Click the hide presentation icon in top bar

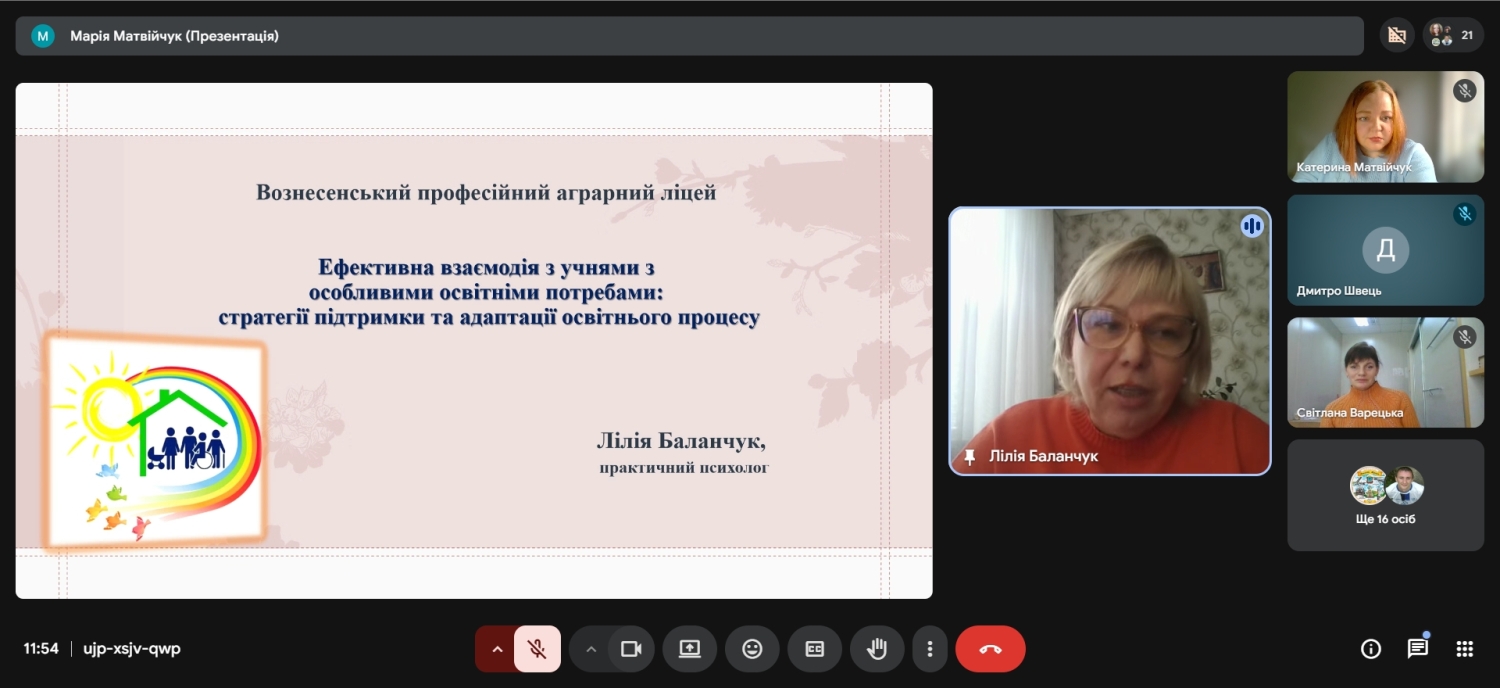pyautogui.click(x=1397, y=35)
